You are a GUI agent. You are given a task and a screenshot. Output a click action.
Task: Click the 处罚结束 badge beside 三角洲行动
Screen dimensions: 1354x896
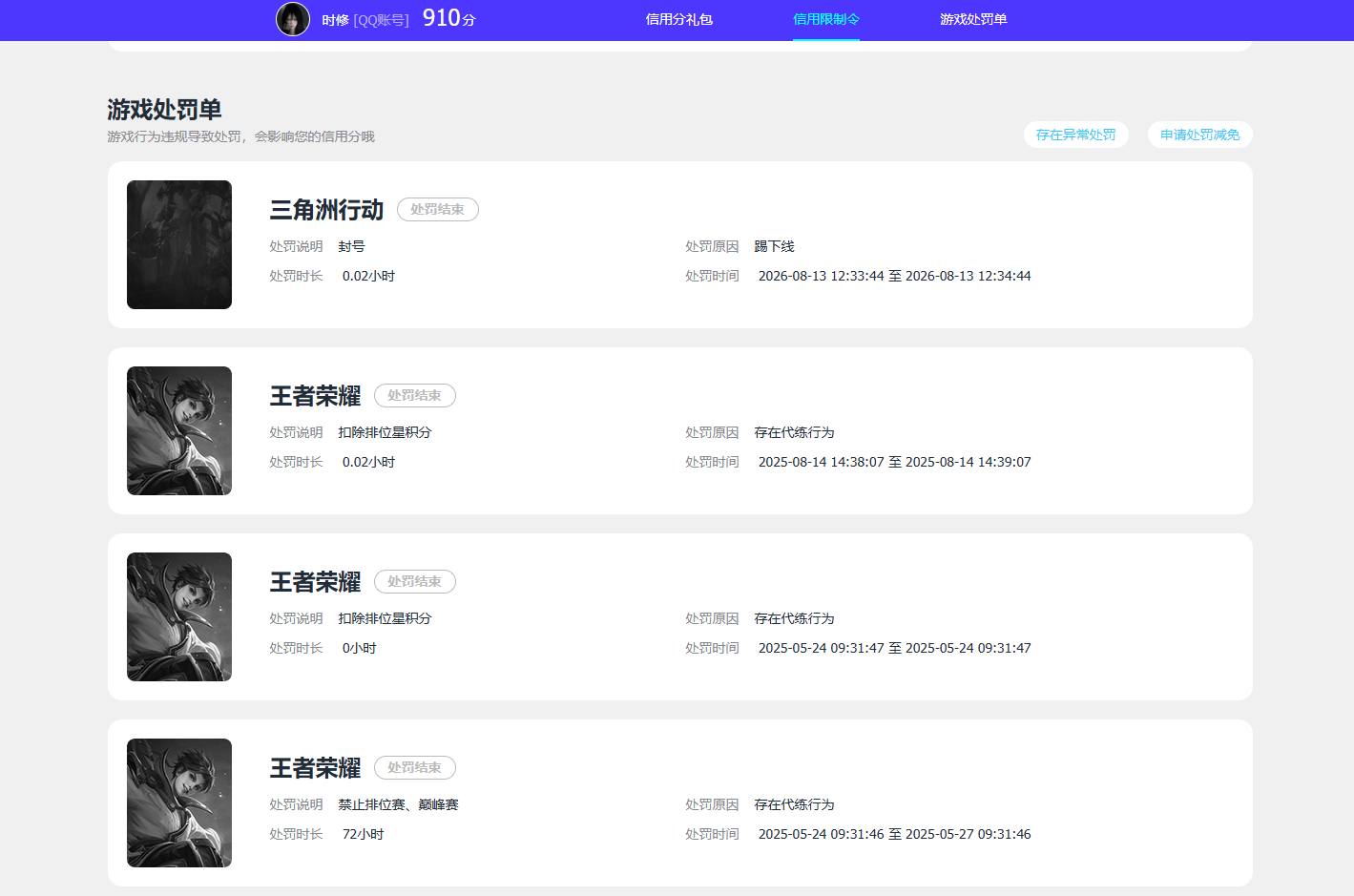click(x=438, y=209)
